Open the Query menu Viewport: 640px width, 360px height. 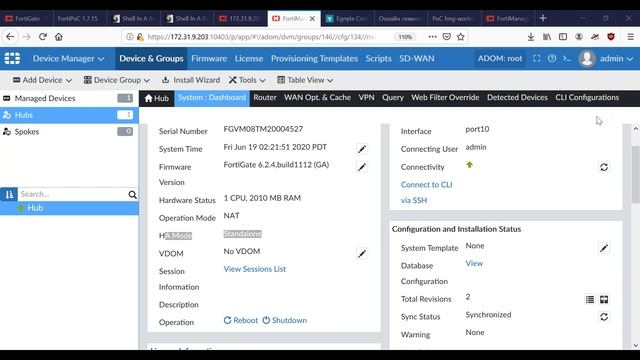tap(393, 98)
